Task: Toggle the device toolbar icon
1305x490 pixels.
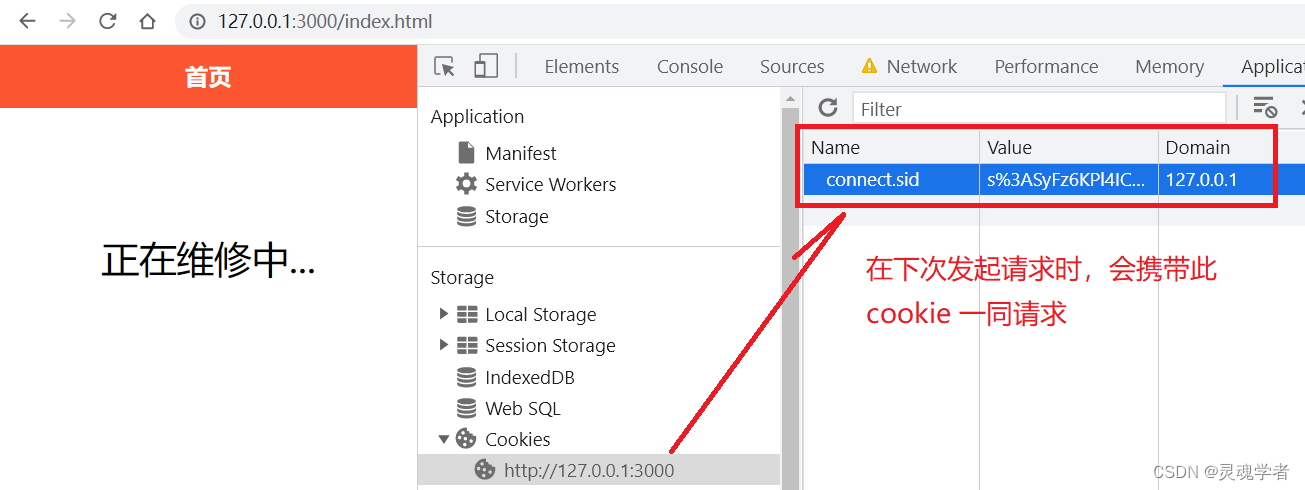Action: click(486, 66)
